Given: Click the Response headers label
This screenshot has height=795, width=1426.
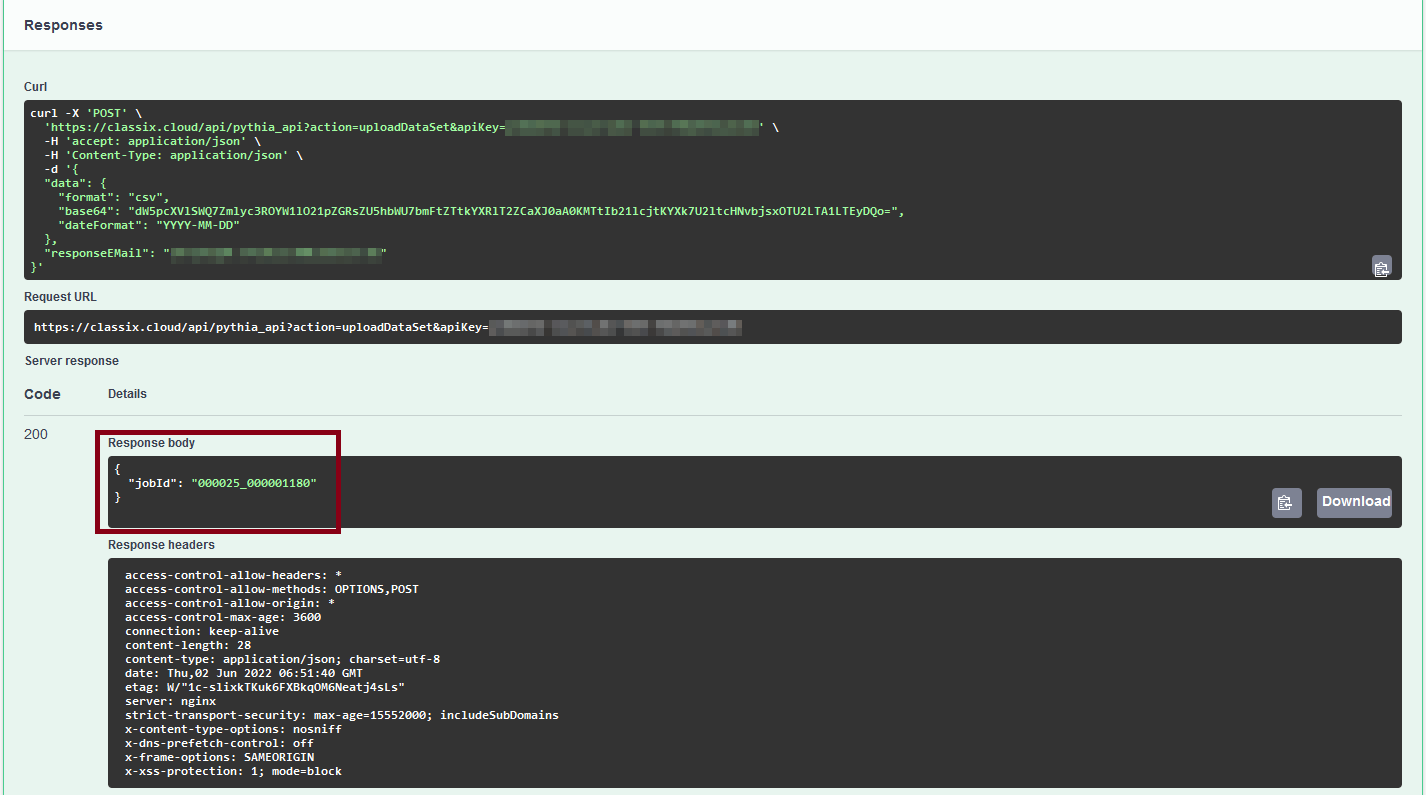Looking at the screenshot, I should coord(161,545).
